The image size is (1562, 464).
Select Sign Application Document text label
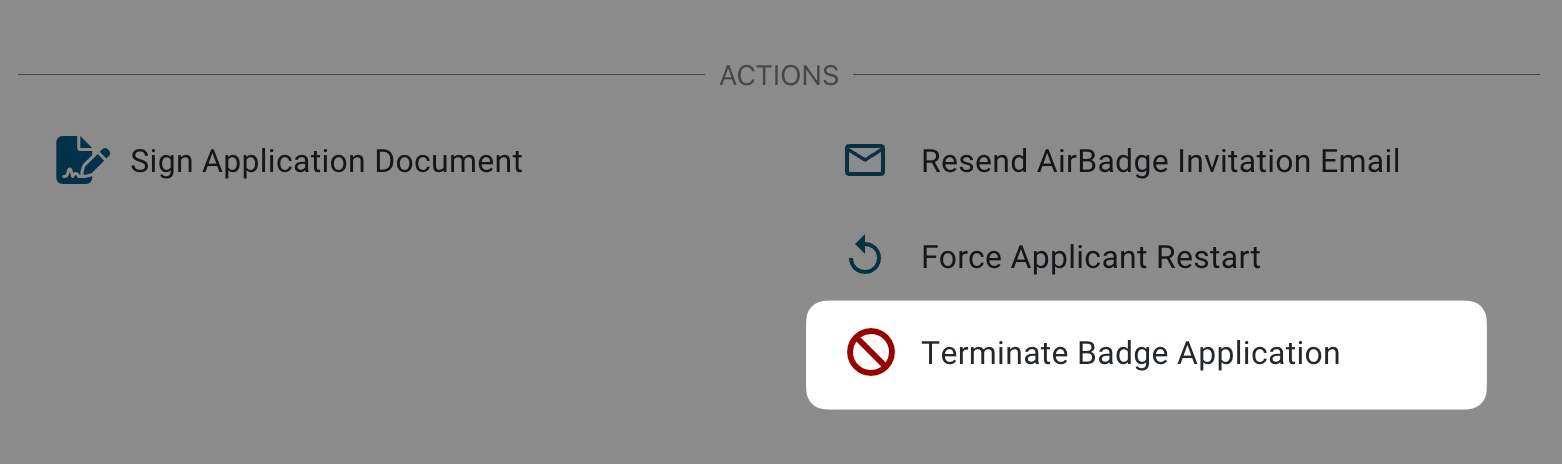click(x=326, y=161)
